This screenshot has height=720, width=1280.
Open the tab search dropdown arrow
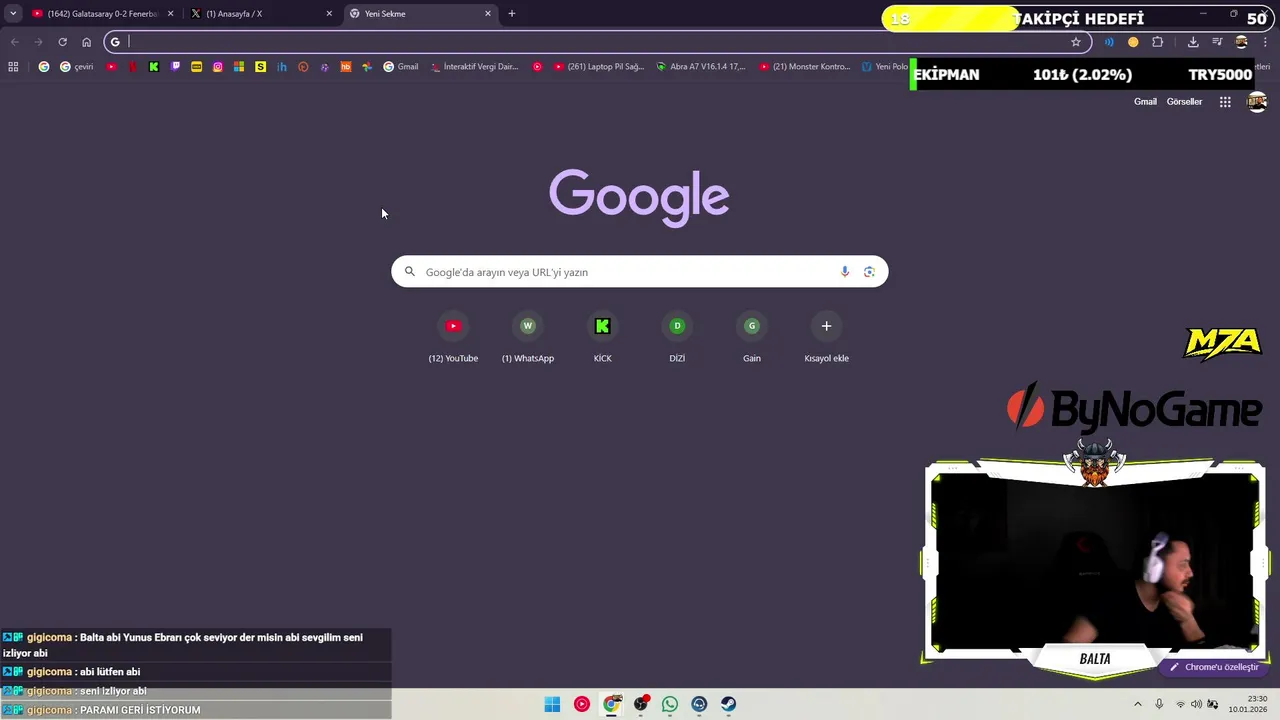[x=13, y=14]
